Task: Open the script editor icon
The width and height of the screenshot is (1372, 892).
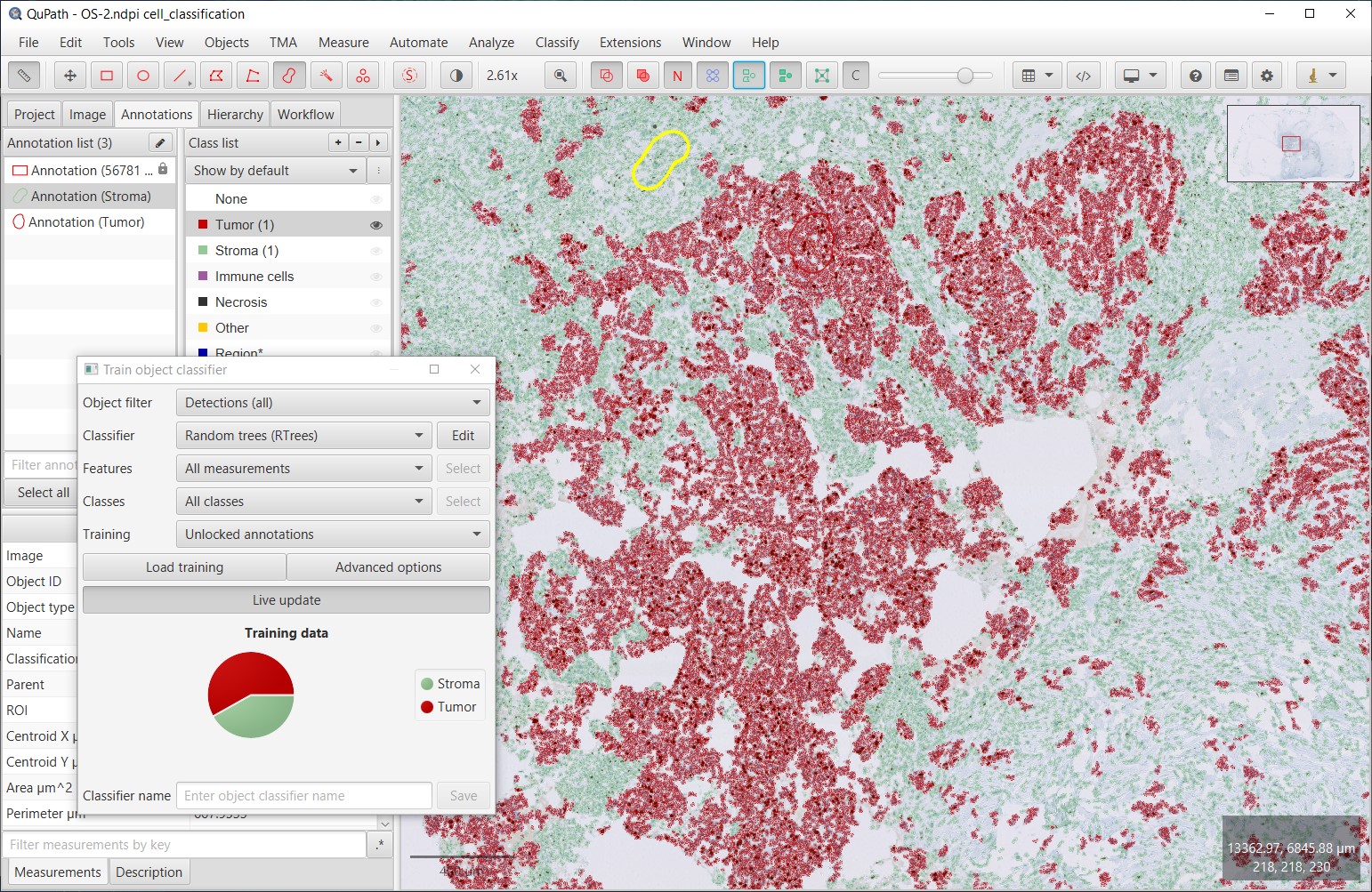Action: [x=1084, y=76]
